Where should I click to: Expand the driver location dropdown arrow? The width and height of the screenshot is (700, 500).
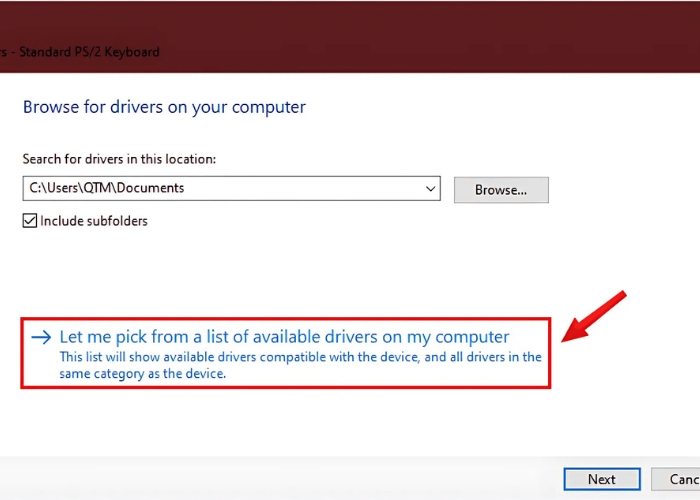(x=430, y=188)
